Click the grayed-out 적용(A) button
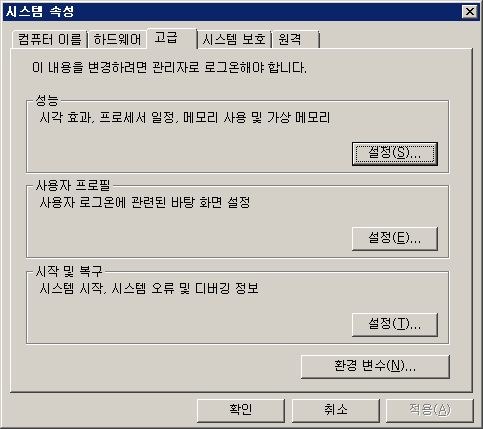Image resolution: width=483 pixels, height=429 pixels. coord(430,410)
